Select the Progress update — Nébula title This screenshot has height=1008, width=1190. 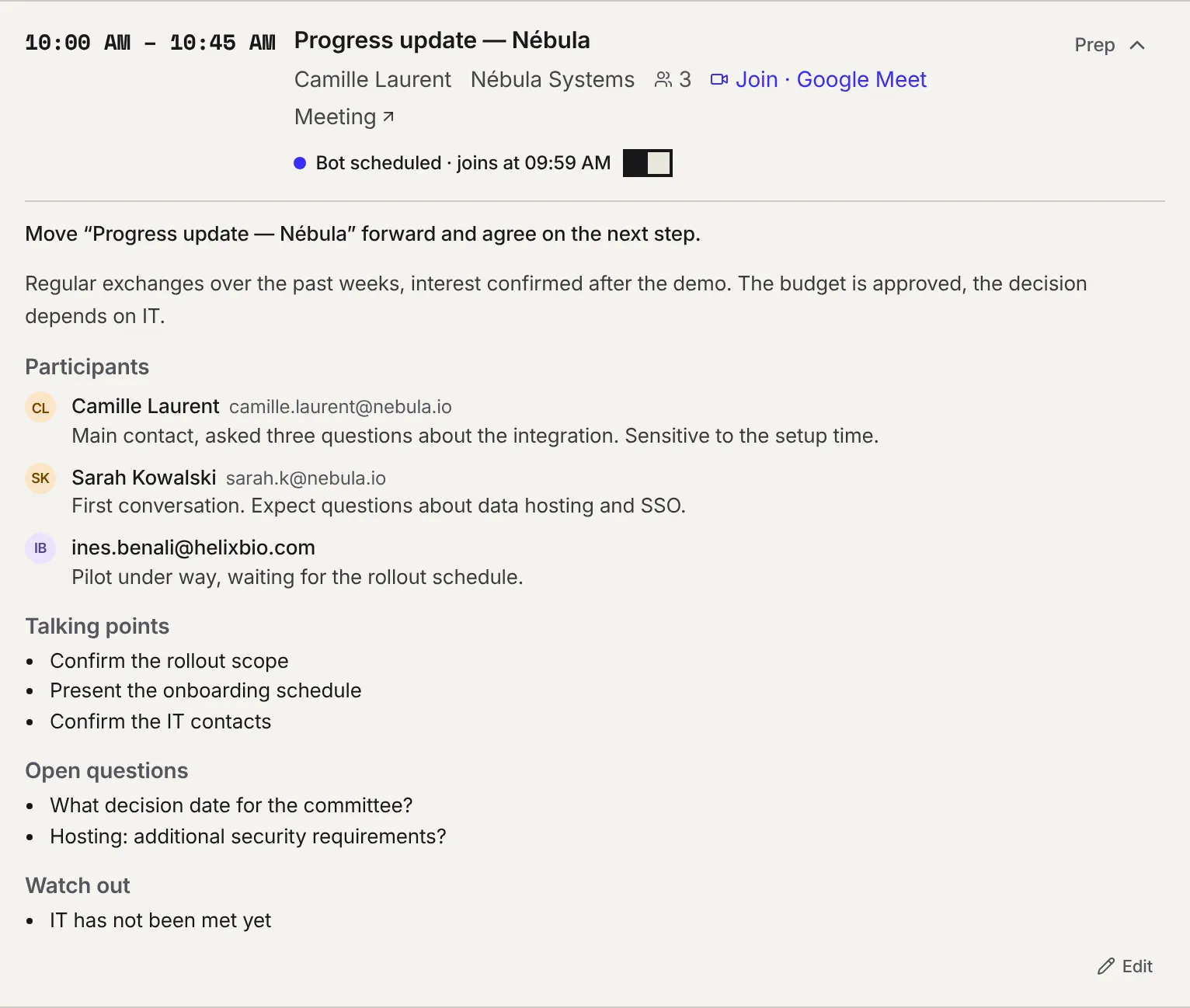tap(442, 40)
